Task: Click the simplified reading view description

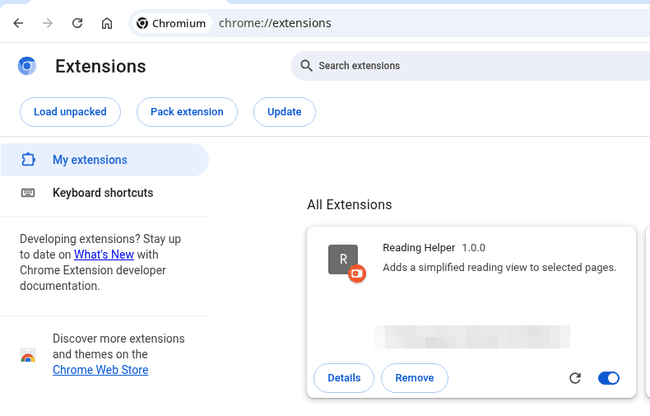Action: [x=500, y=268]
